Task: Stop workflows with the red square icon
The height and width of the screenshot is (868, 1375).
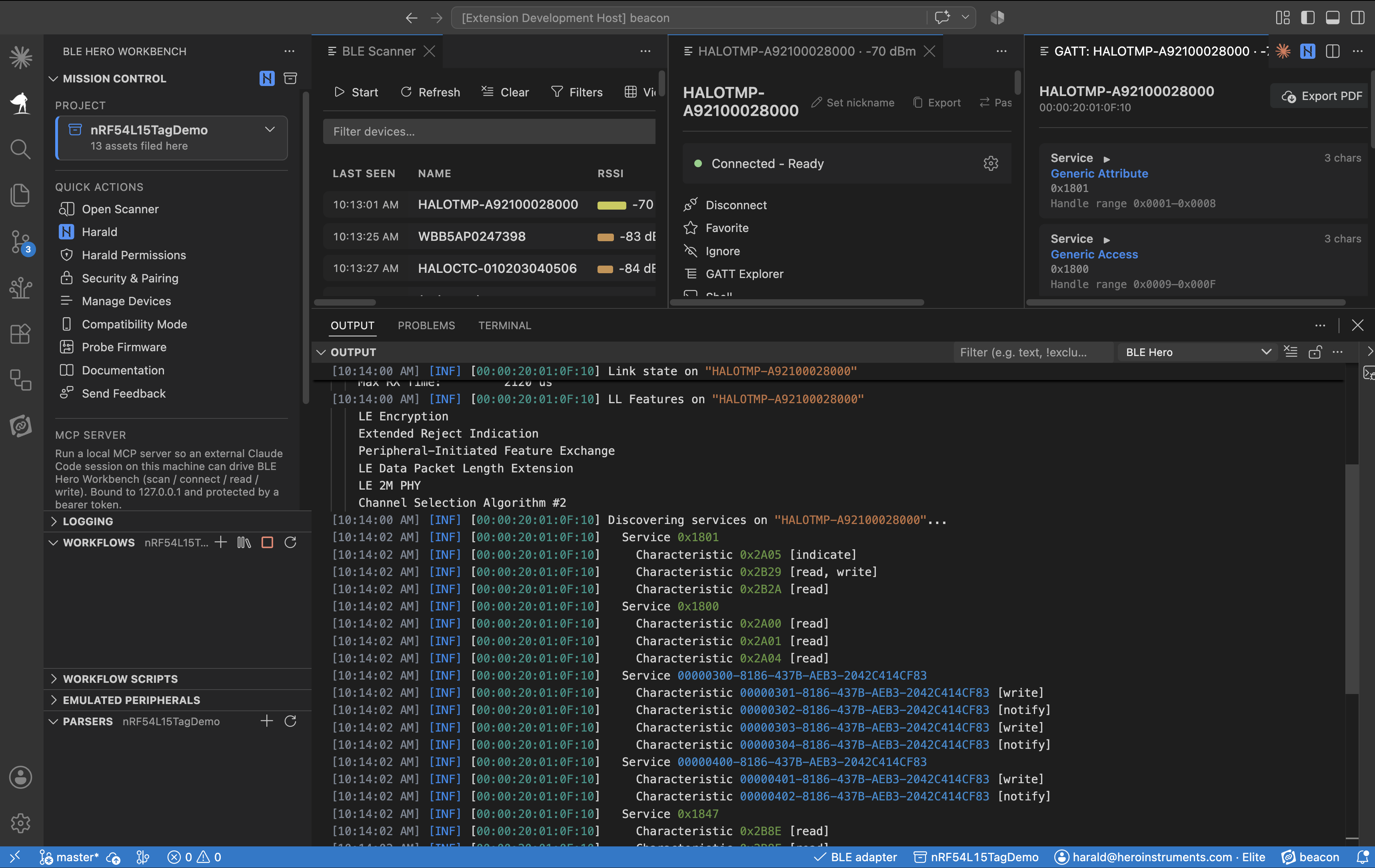Action: pyautogui.click(x=267, y=542)
